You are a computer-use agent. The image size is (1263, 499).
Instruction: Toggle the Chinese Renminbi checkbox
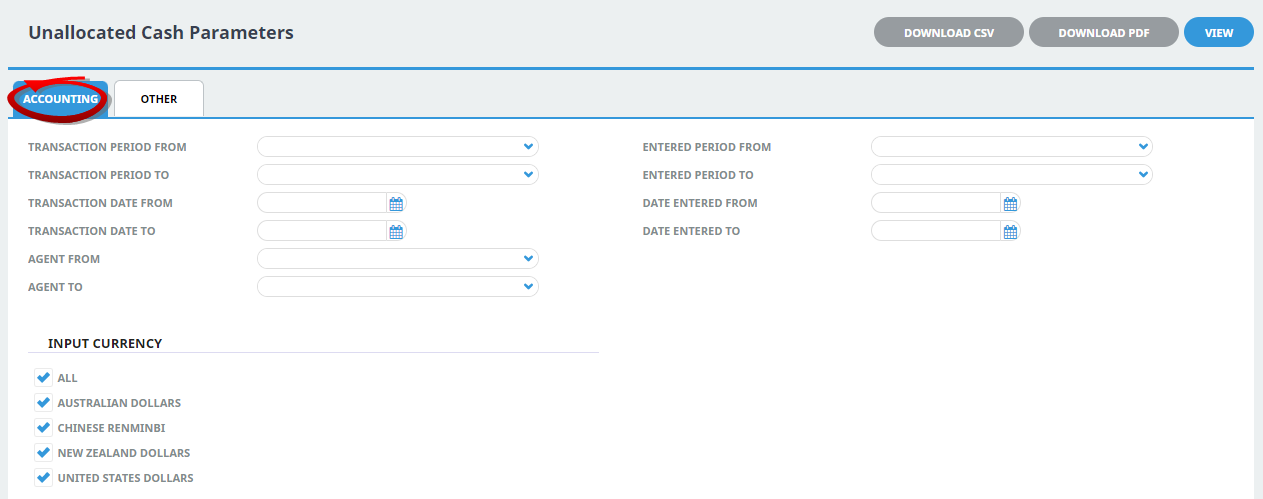(x=43, y=428)
